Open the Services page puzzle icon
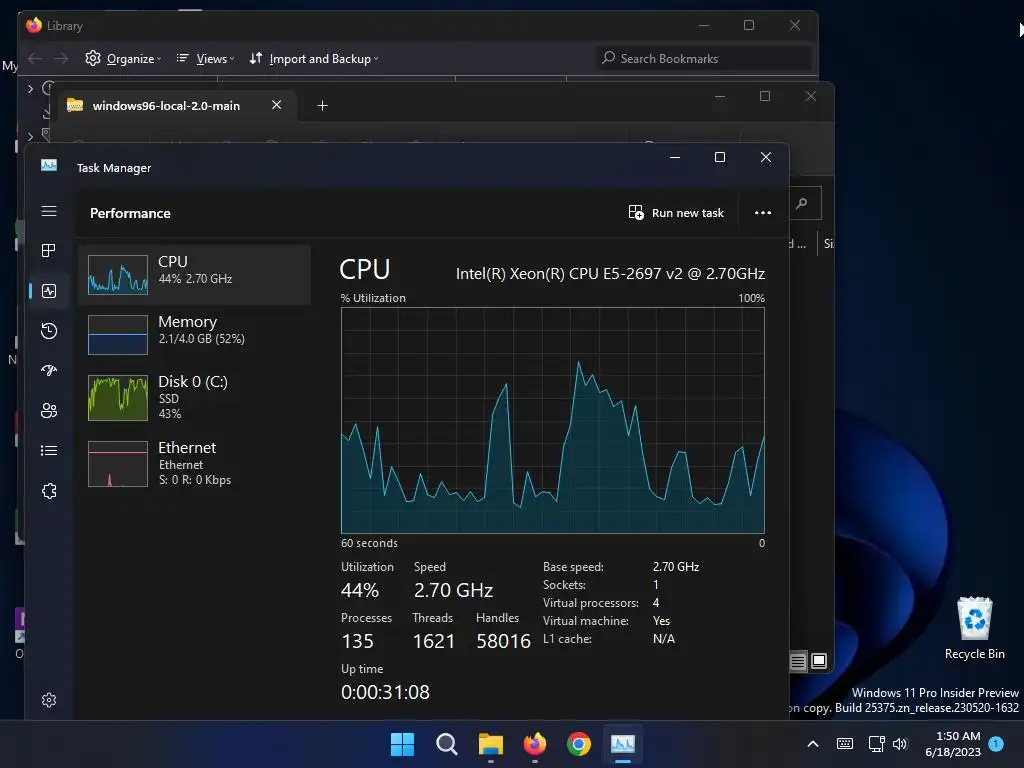1024x768 pixels. (x=49, y=491)
